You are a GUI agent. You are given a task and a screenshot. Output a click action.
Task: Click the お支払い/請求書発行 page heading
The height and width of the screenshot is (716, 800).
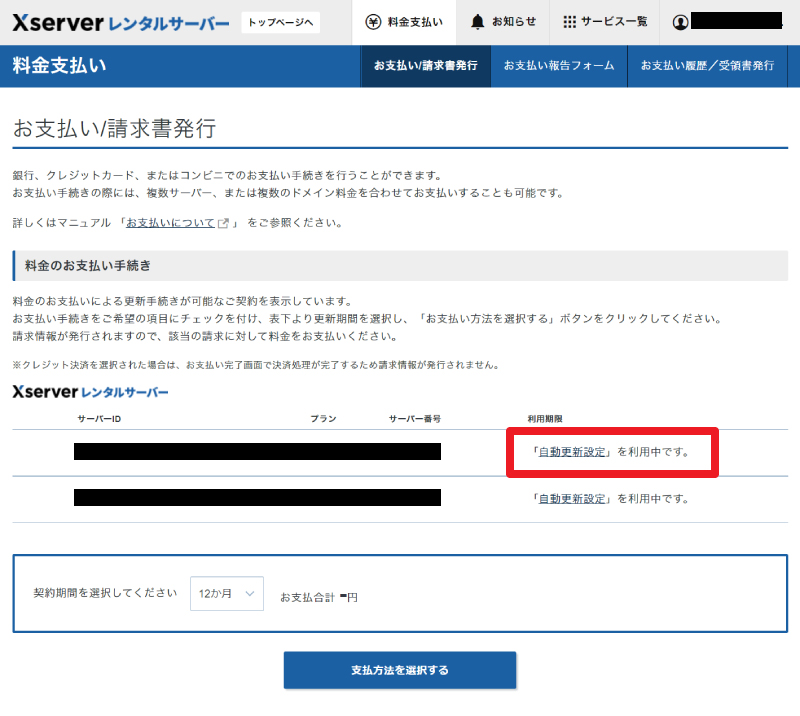[x=114, y=128]
